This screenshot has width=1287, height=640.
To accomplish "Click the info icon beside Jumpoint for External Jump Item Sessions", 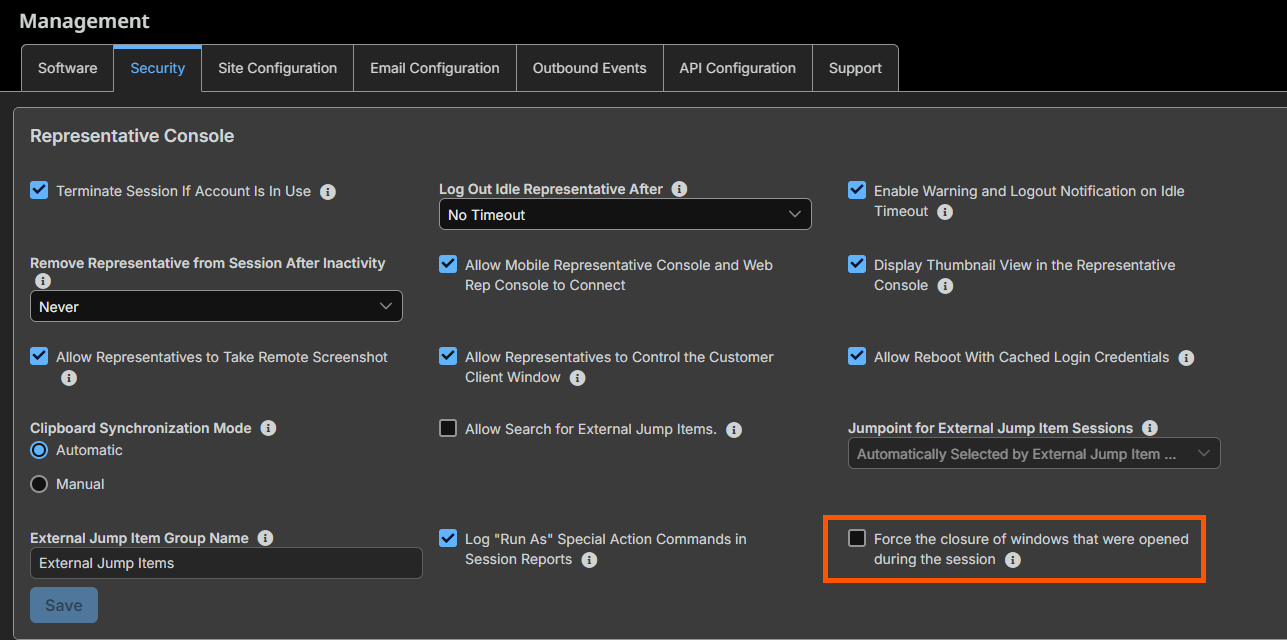I will 1149,427.
